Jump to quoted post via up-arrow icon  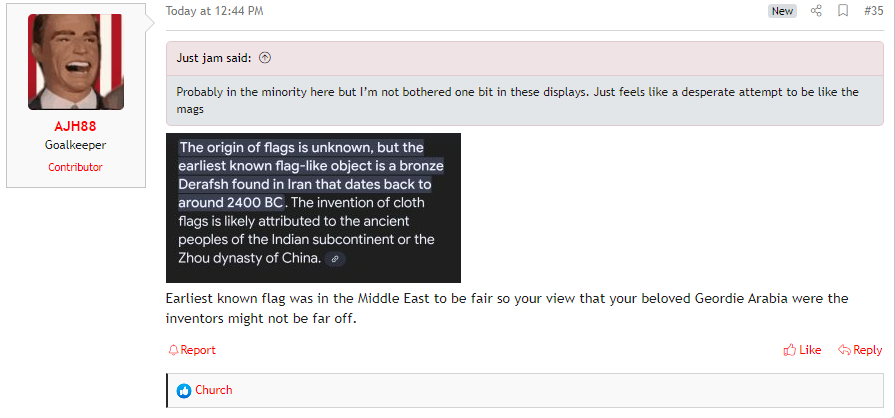tap(265, 58)
